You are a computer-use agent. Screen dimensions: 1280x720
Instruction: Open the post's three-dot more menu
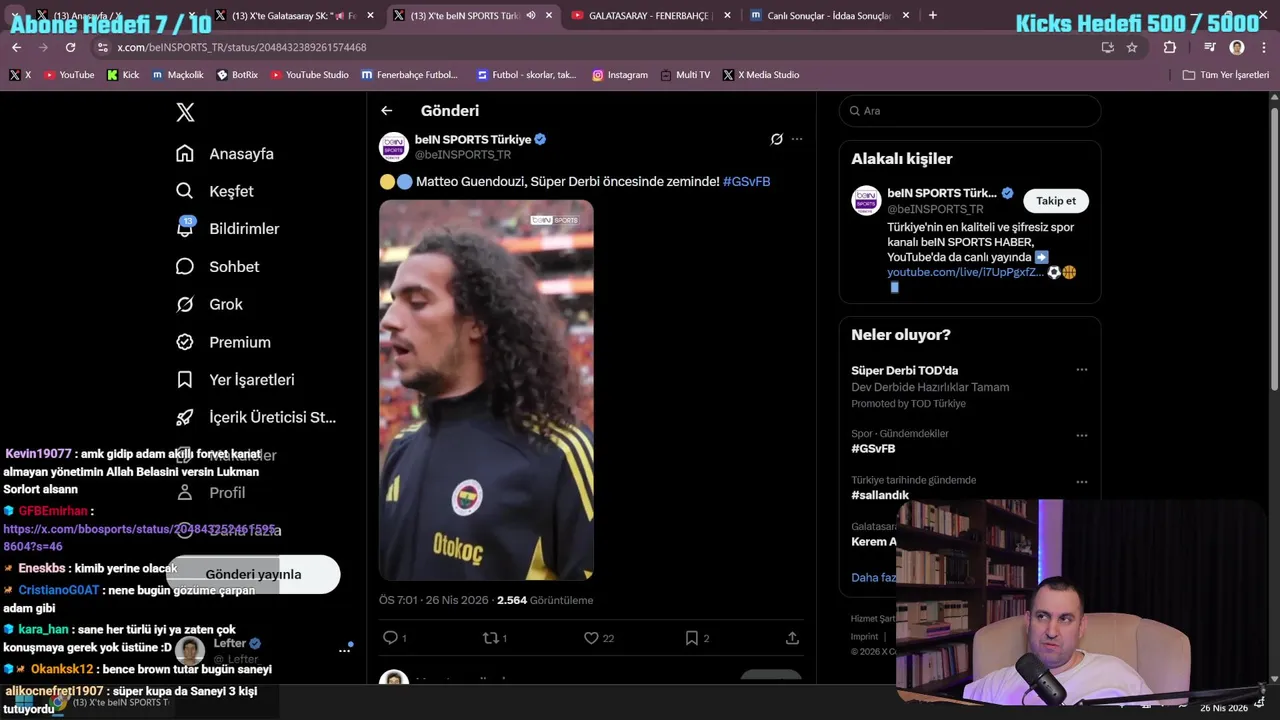pyautogui.click(x=797, y=139)
